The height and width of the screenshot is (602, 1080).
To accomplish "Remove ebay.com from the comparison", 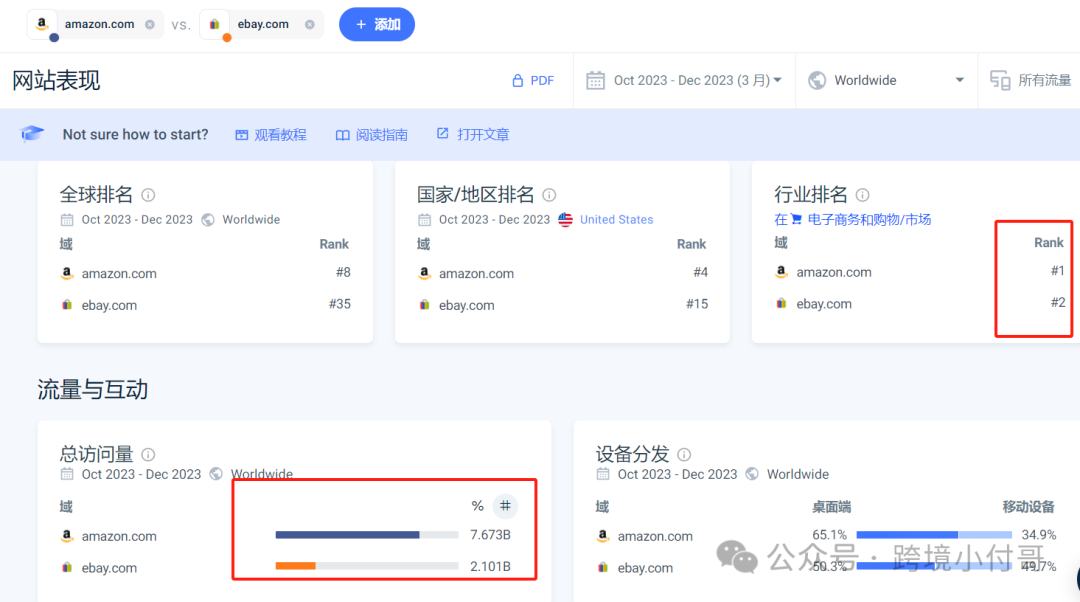I will click(309, 22).
